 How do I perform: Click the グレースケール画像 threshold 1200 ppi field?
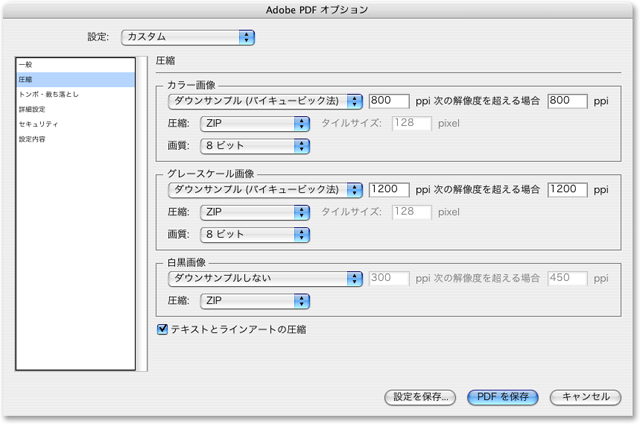click(x=567, y=189)
